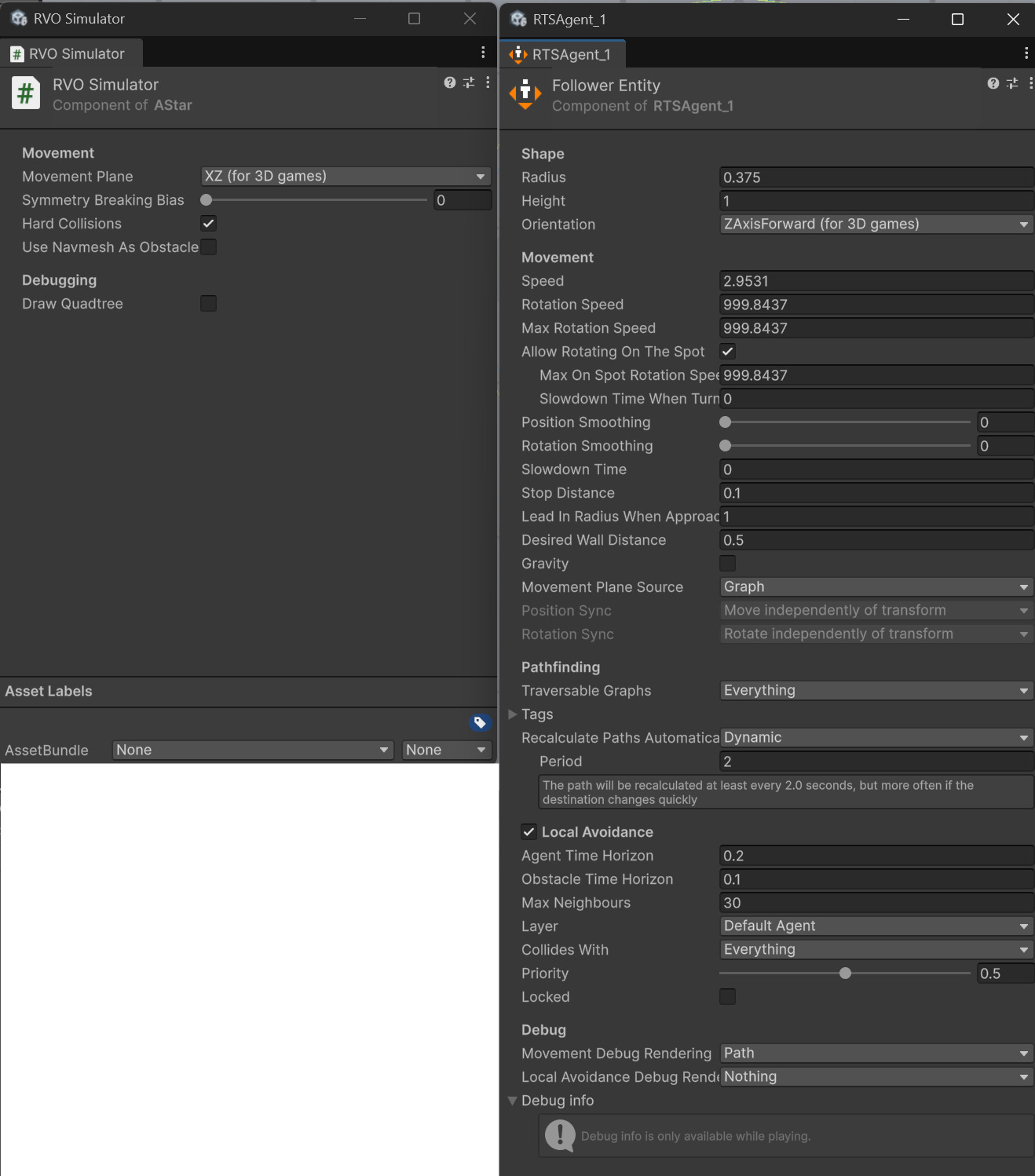Toggle the Gravity checkbox

[x=728, y=564]
